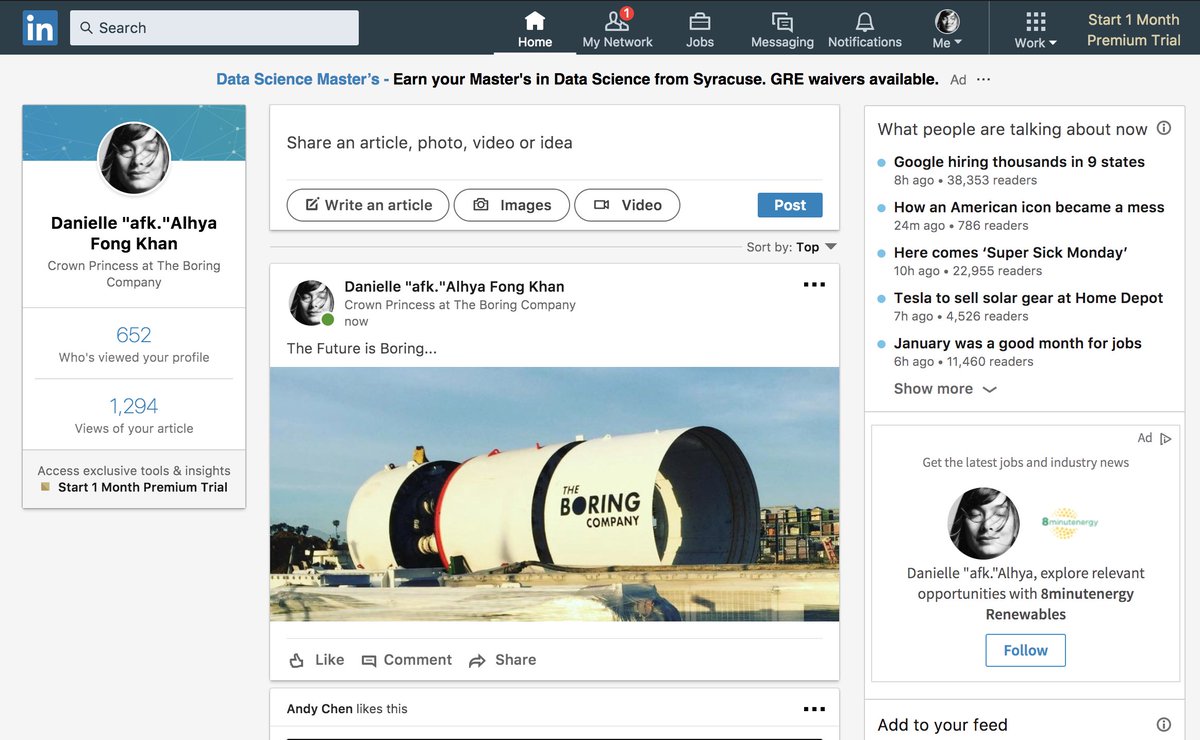
Task: Expand the Me account dropdown
Action: pyautogui.click(x=947, y=43)
